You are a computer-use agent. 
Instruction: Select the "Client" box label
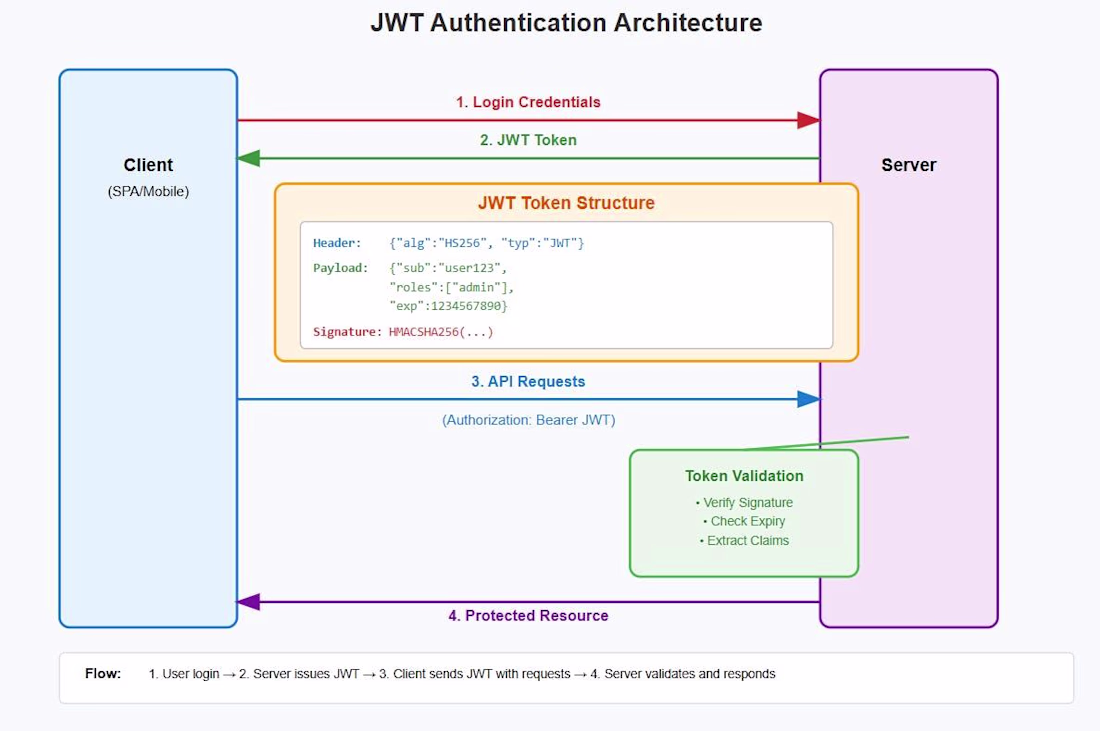[x=148, y=165]
